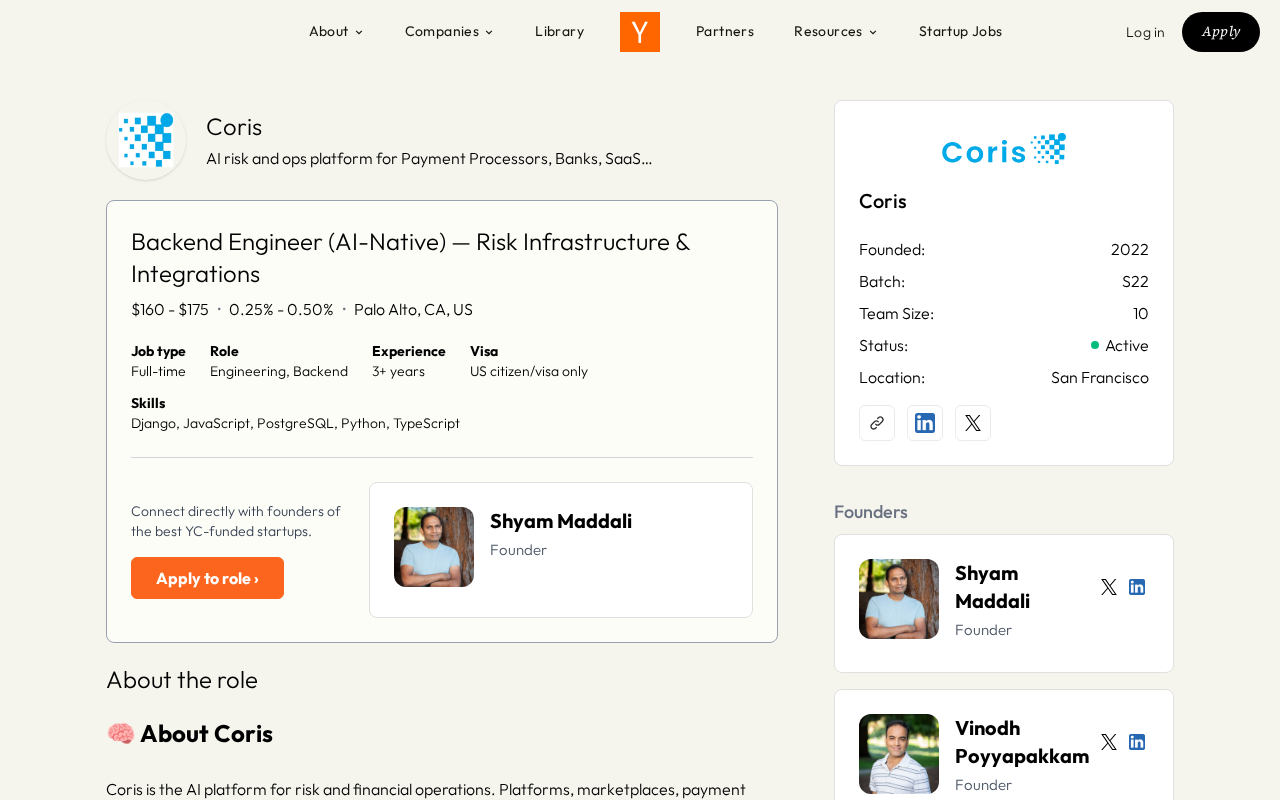Image resolution: width=1280 pixels, height=800 pixels.
Task: Click the "Founders" section heading
Action: click(x=871, y=512)
